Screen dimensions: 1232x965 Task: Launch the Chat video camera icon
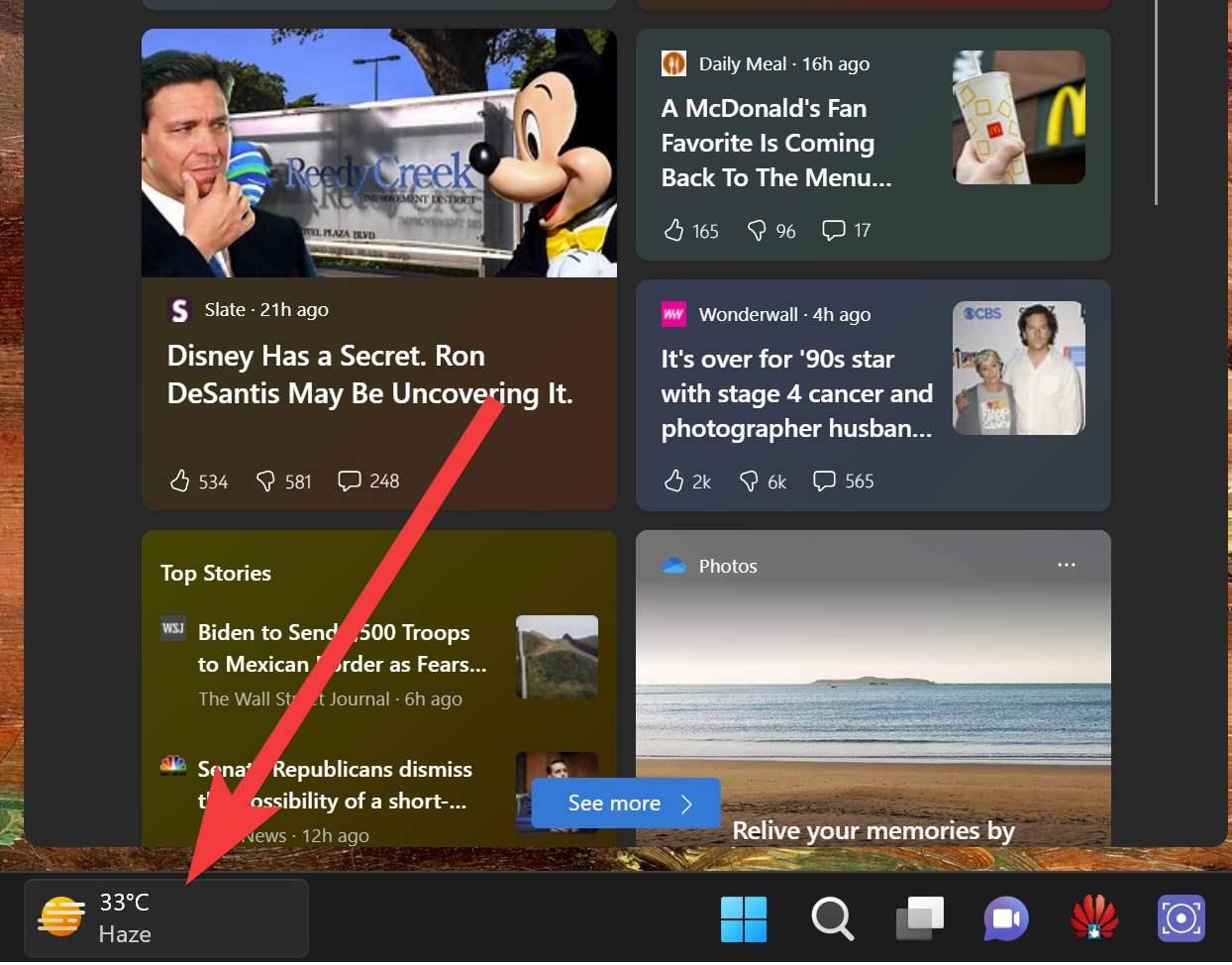1006,919
